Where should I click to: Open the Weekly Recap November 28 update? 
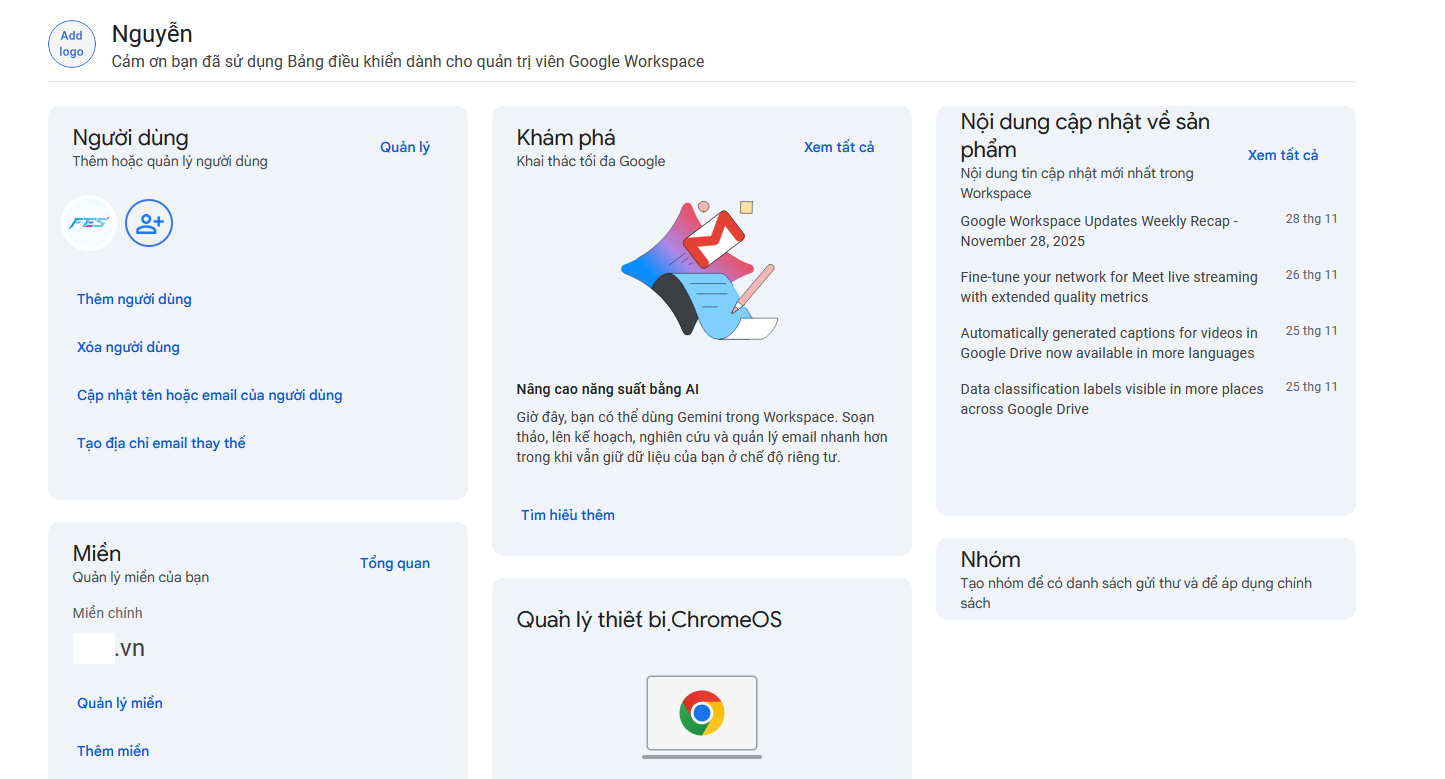1099,231
